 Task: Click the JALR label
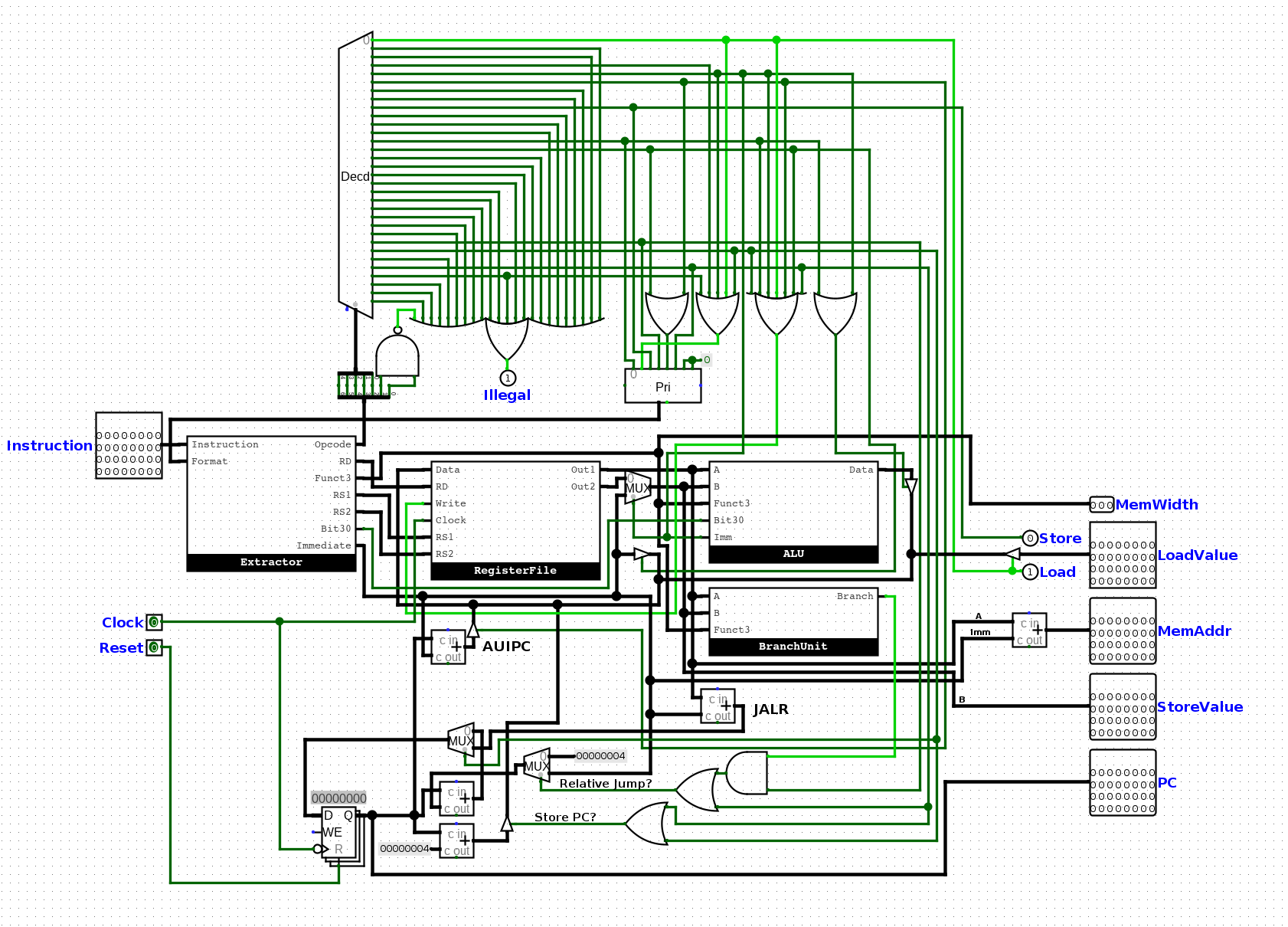pyautogui.click(x=770, y=709)
